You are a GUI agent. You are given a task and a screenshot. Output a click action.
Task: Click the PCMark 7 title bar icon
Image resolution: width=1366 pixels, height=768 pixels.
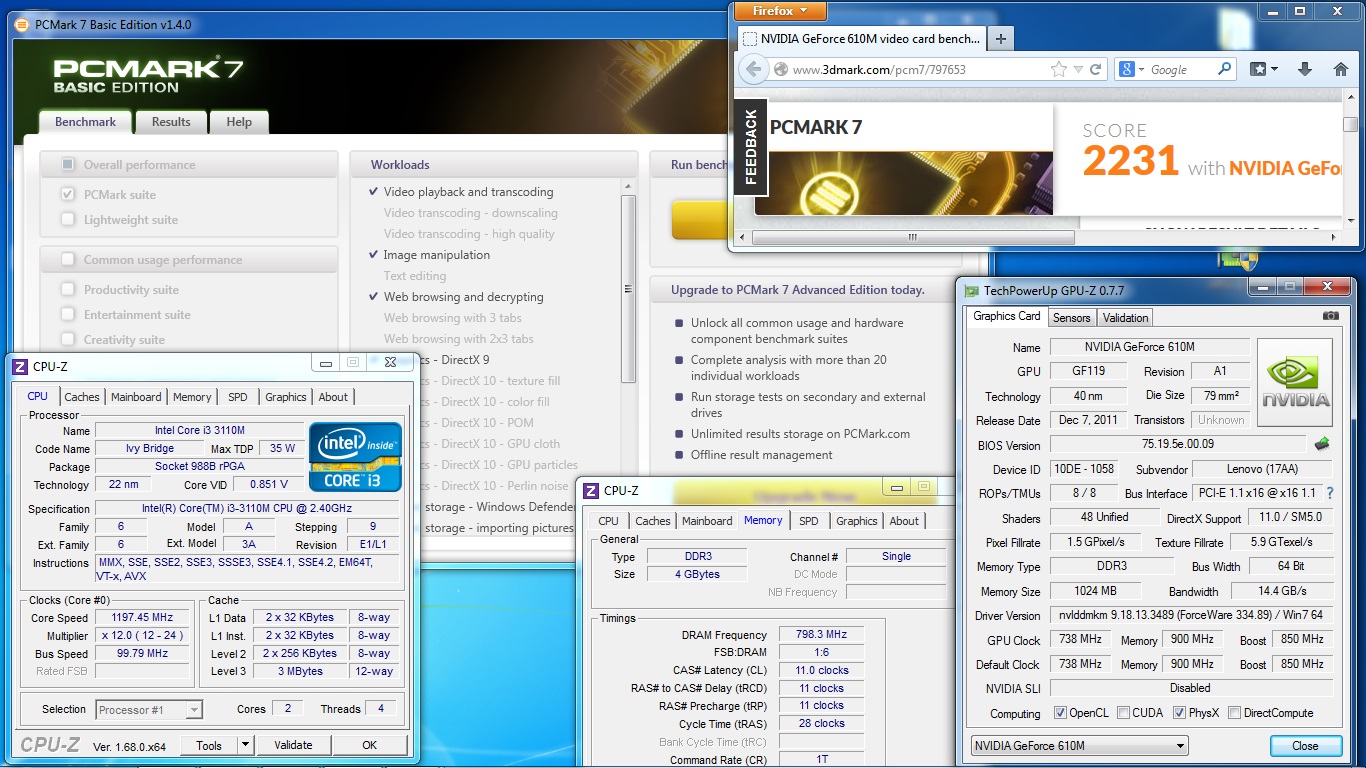(x=21, y=24)
